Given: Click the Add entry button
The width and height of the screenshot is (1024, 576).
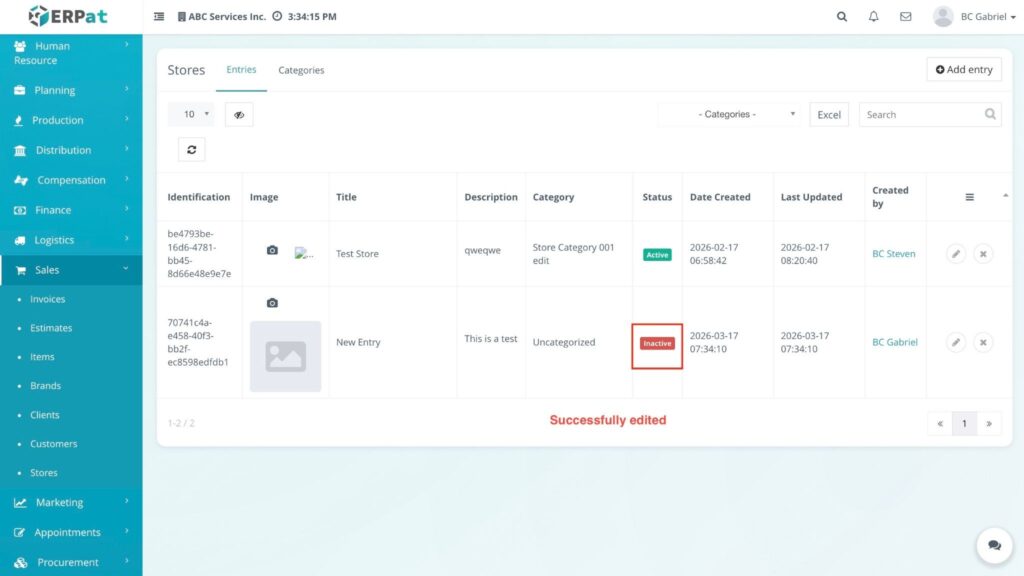Looking at the screenshot, I should tap(964, 69).
